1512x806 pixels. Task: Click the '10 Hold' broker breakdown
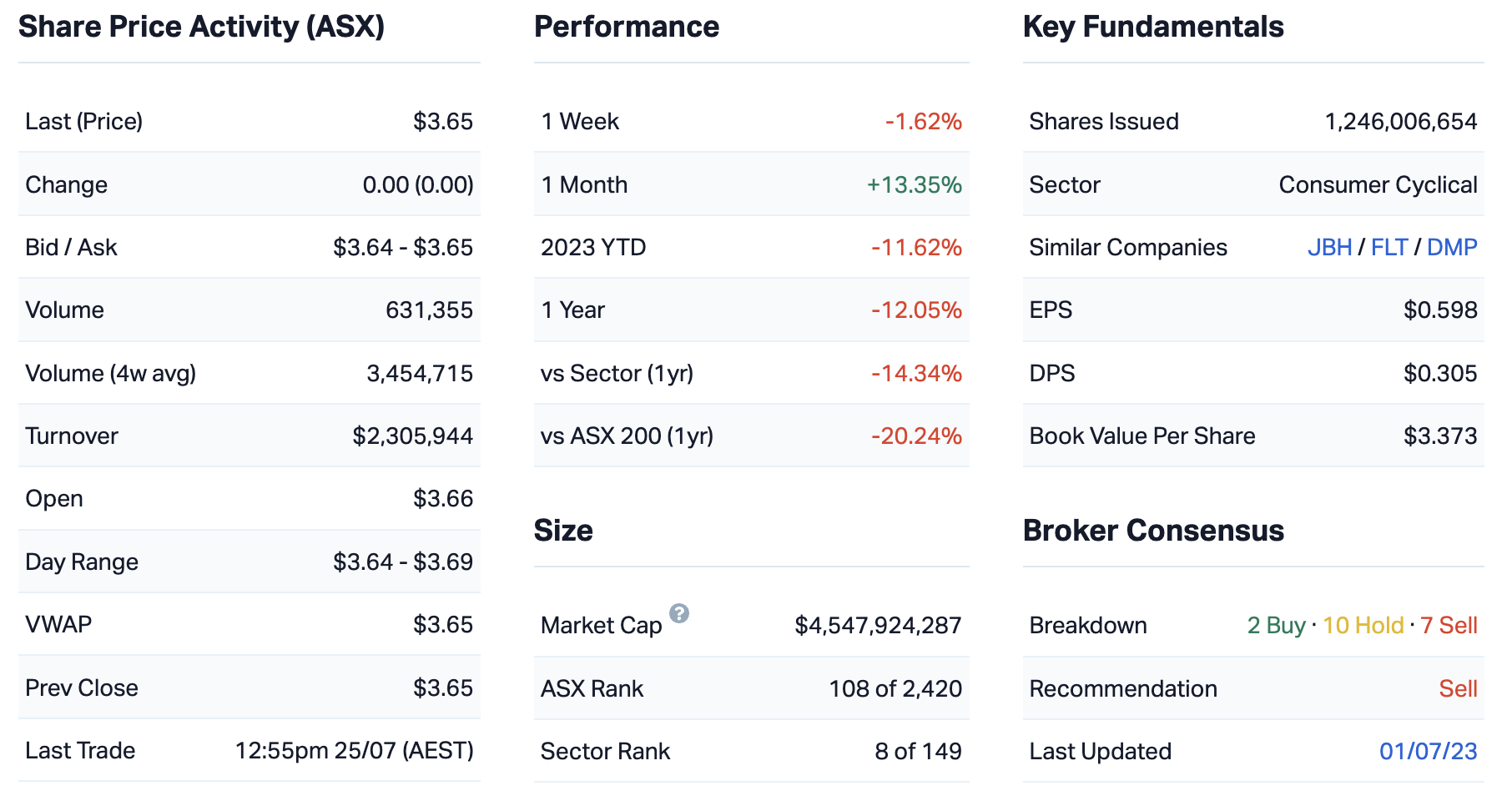pos(1363,626)
